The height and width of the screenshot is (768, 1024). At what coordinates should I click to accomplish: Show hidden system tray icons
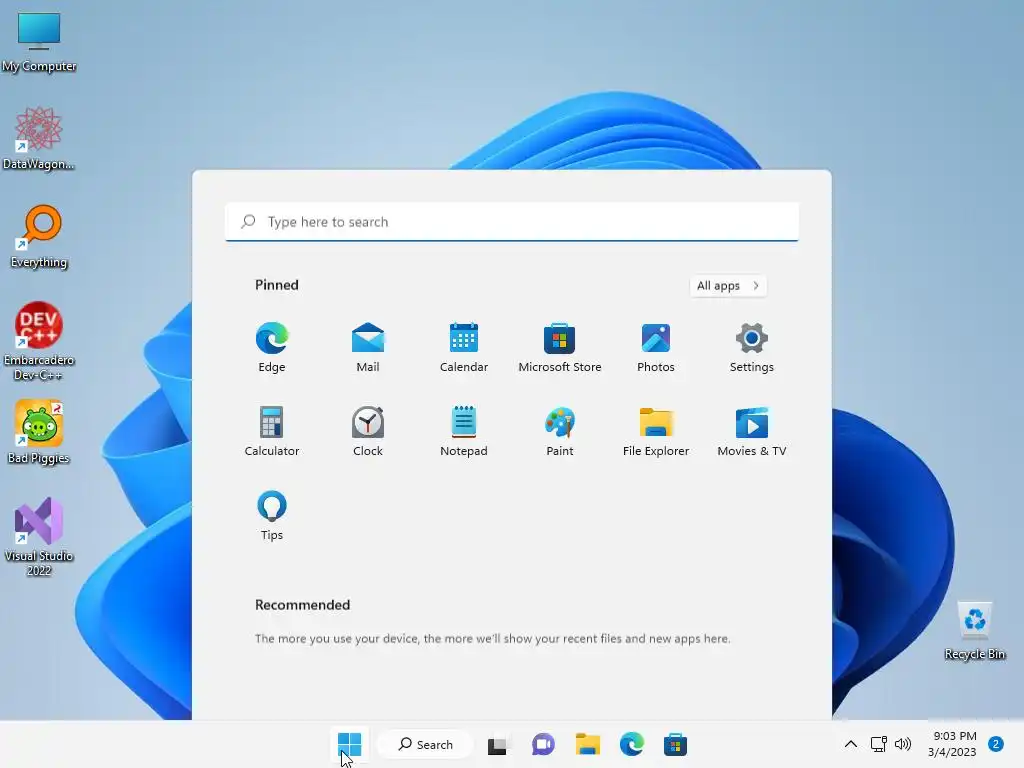click(850, 744)
